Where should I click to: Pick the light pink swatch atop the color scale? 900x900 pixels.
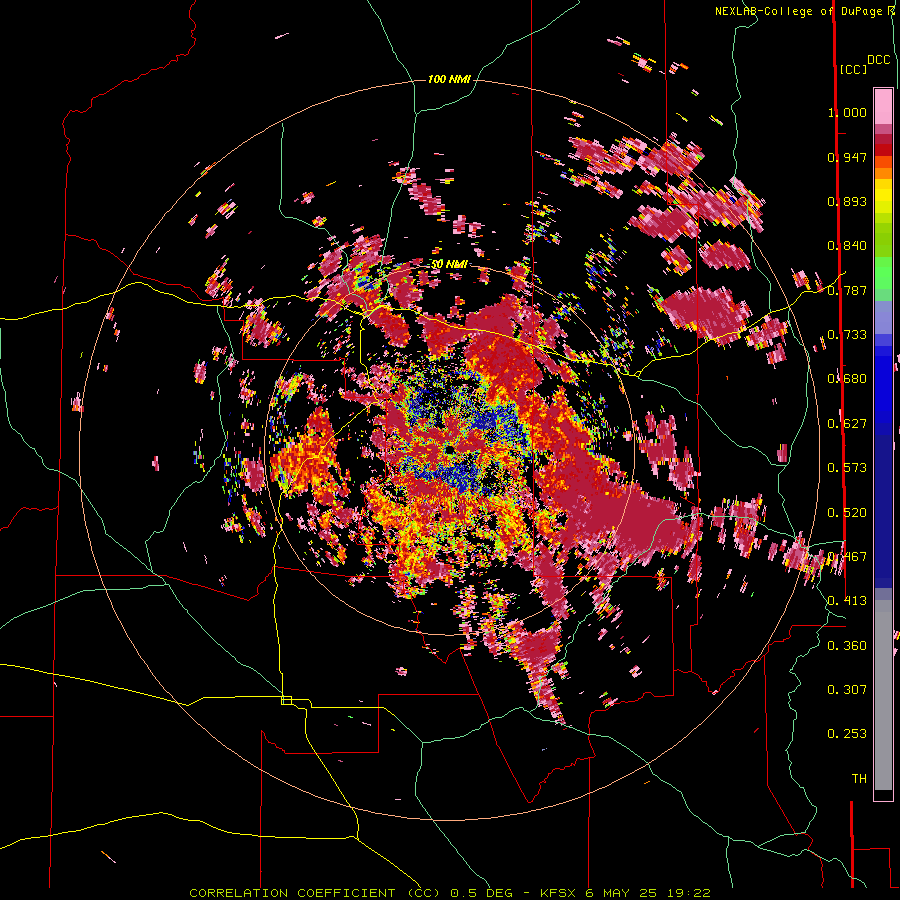point(883,107)
